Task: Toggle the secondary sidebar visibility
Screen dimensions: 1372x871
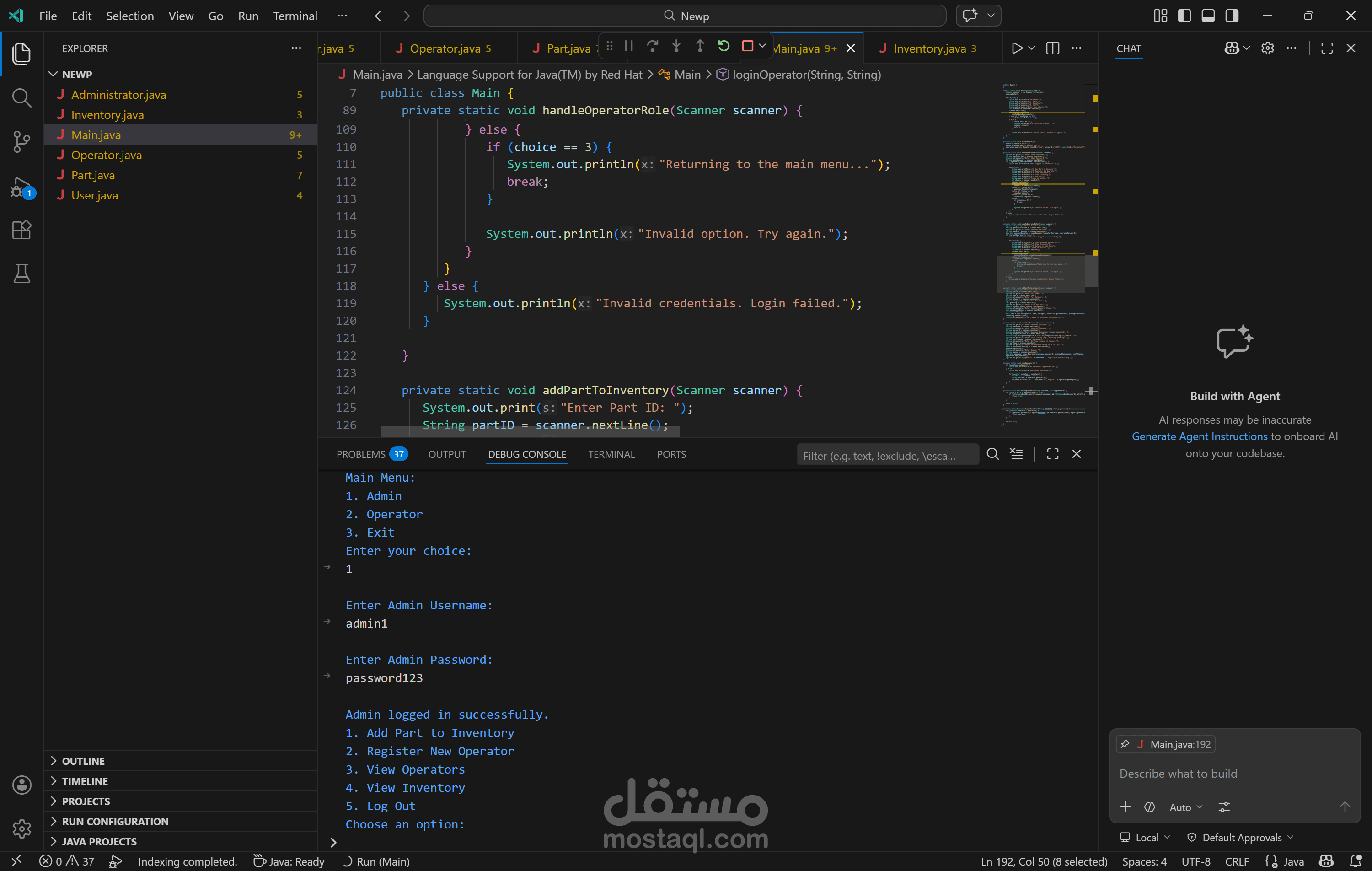Action: click(x=1232, y=16)
